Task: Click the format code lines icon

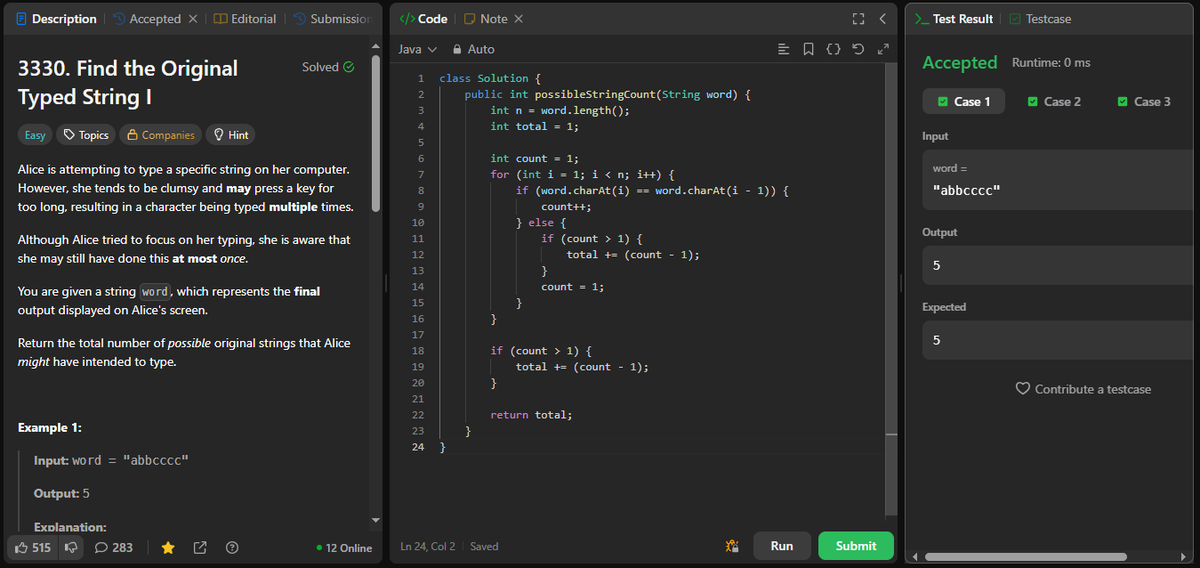Action: pyautogui.click(x=785, y=49)
